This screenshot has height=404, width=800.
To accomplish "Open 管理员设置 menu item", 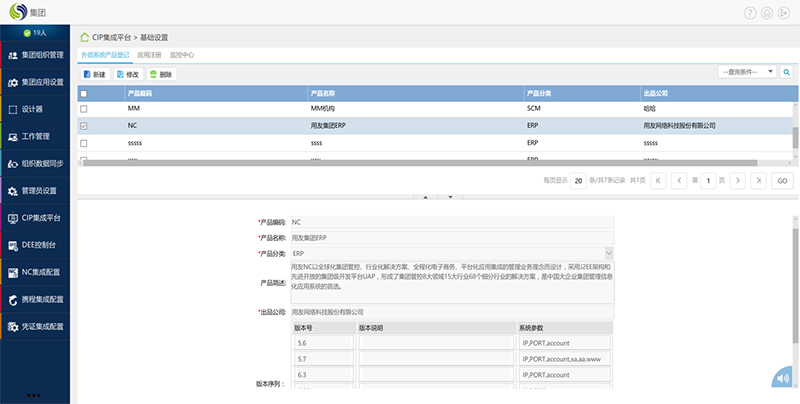I will point(35,191).
